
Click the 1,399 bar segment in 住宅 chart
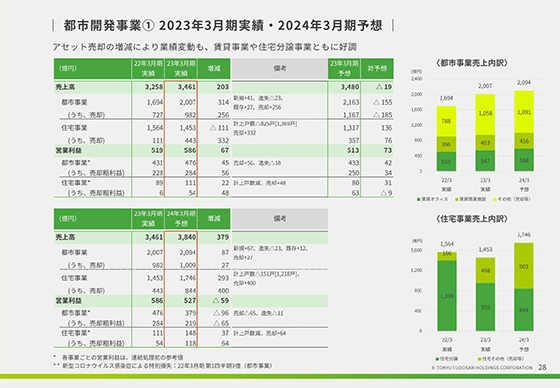click(x=447, y=296)
